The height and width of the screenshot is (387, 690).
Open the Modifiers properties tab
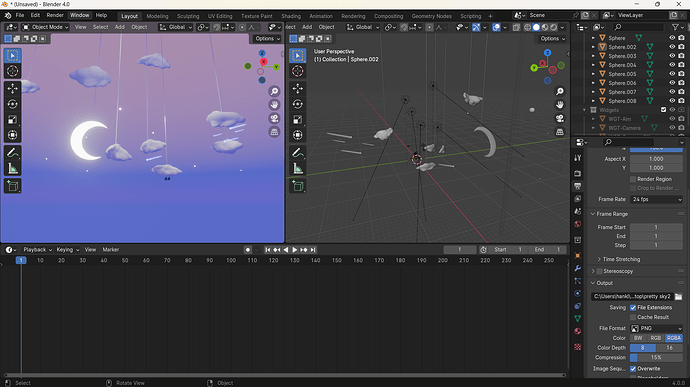point(578,268)
